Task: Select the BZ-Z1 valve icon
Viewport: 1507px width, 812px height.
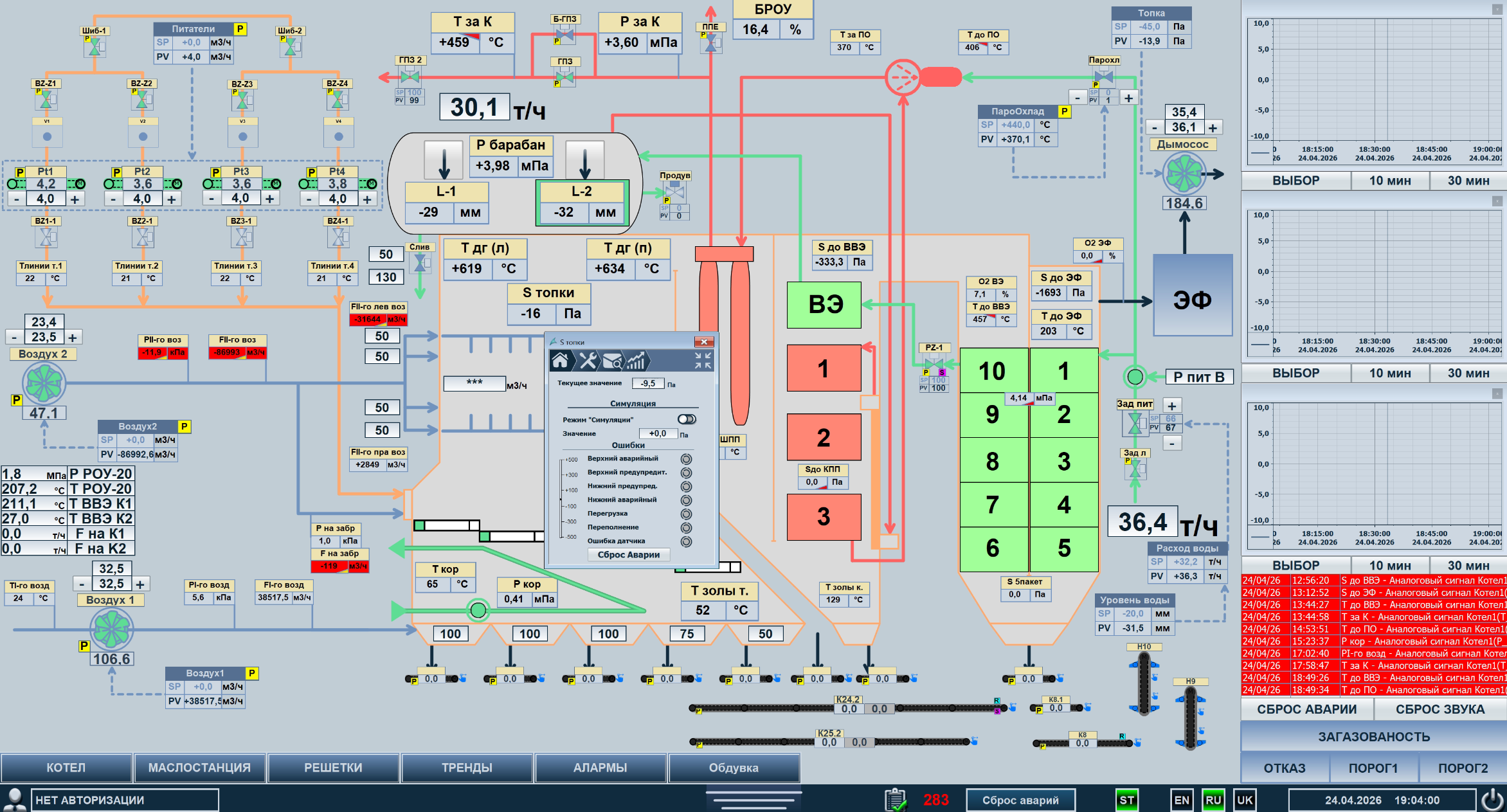Action: pyautogui.click(x=46, y=100)
